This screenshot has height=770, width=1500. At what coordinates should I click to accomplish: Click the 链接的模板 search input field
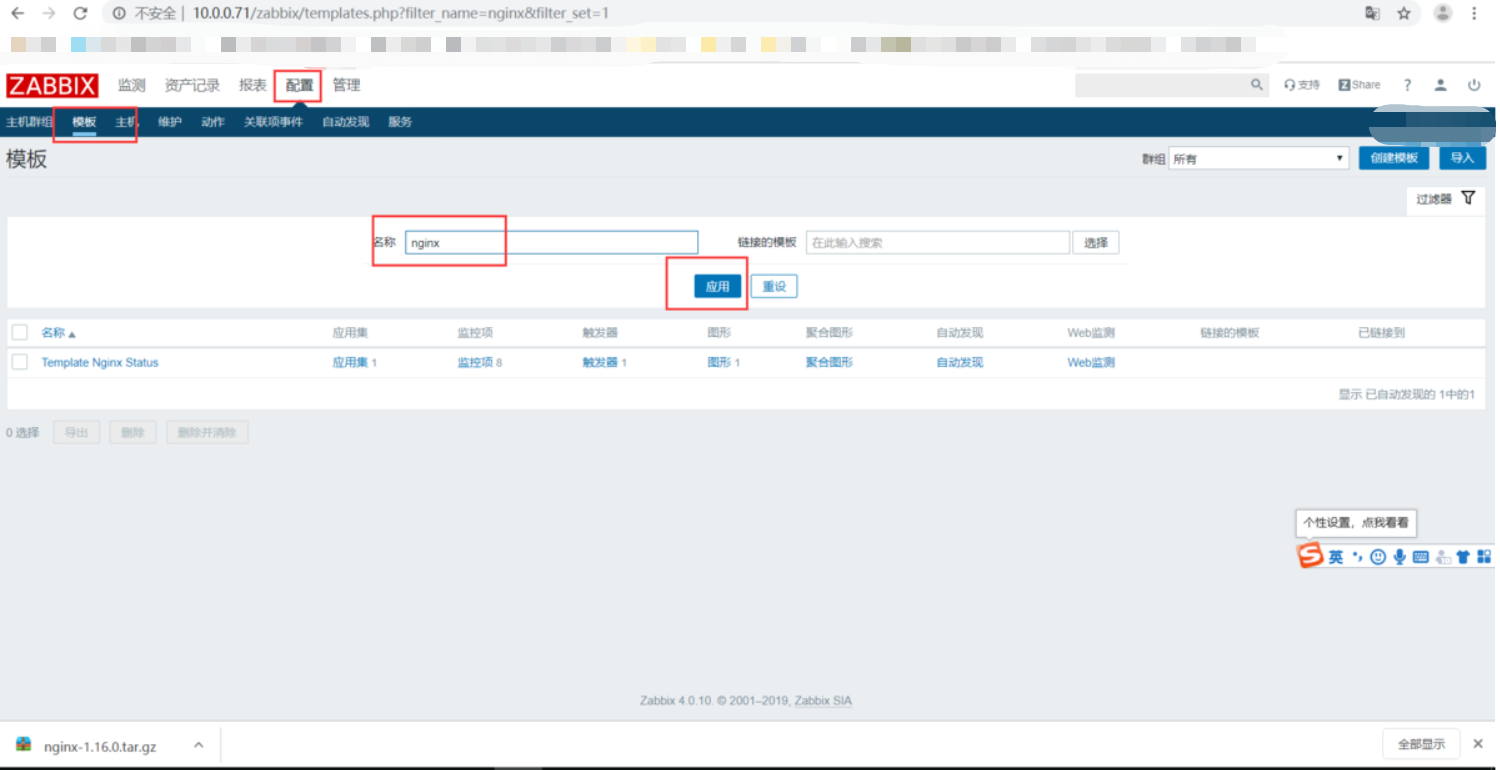tap(938, 242)
